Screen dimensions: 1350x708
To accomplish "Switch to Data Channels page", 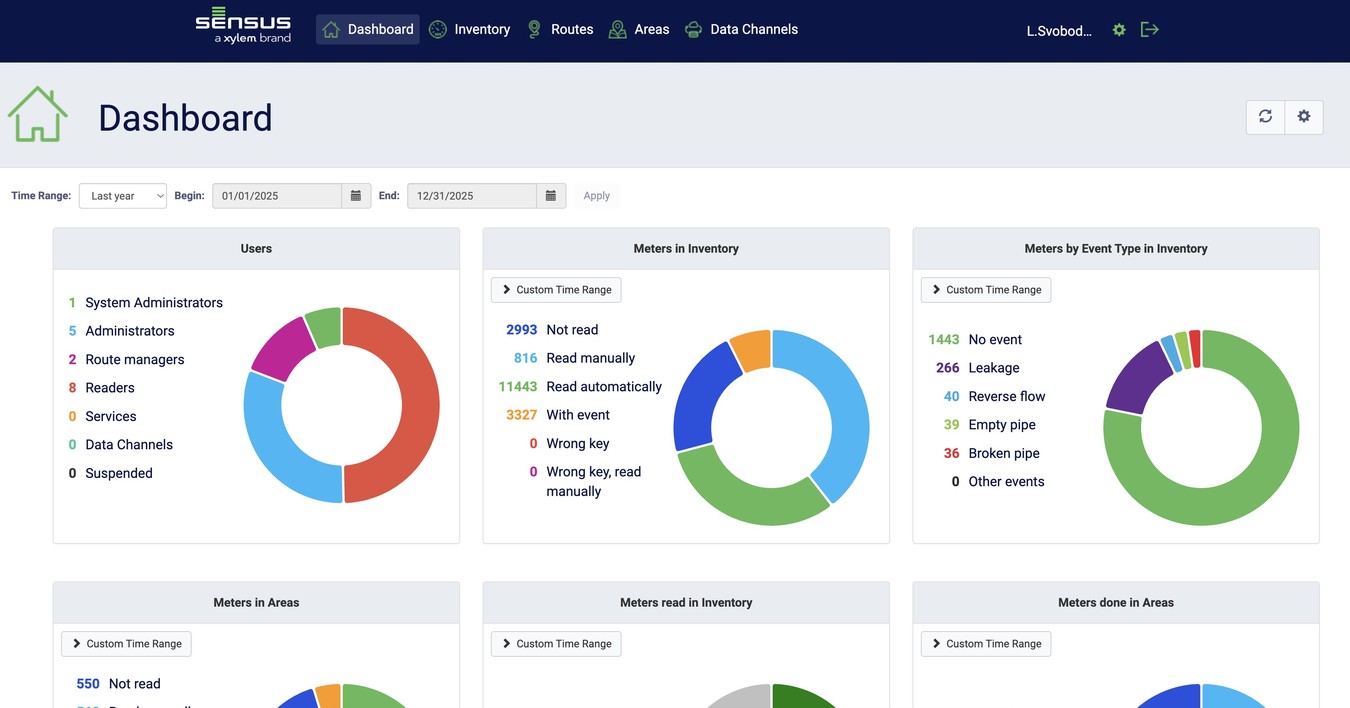I will pos(741,30).
